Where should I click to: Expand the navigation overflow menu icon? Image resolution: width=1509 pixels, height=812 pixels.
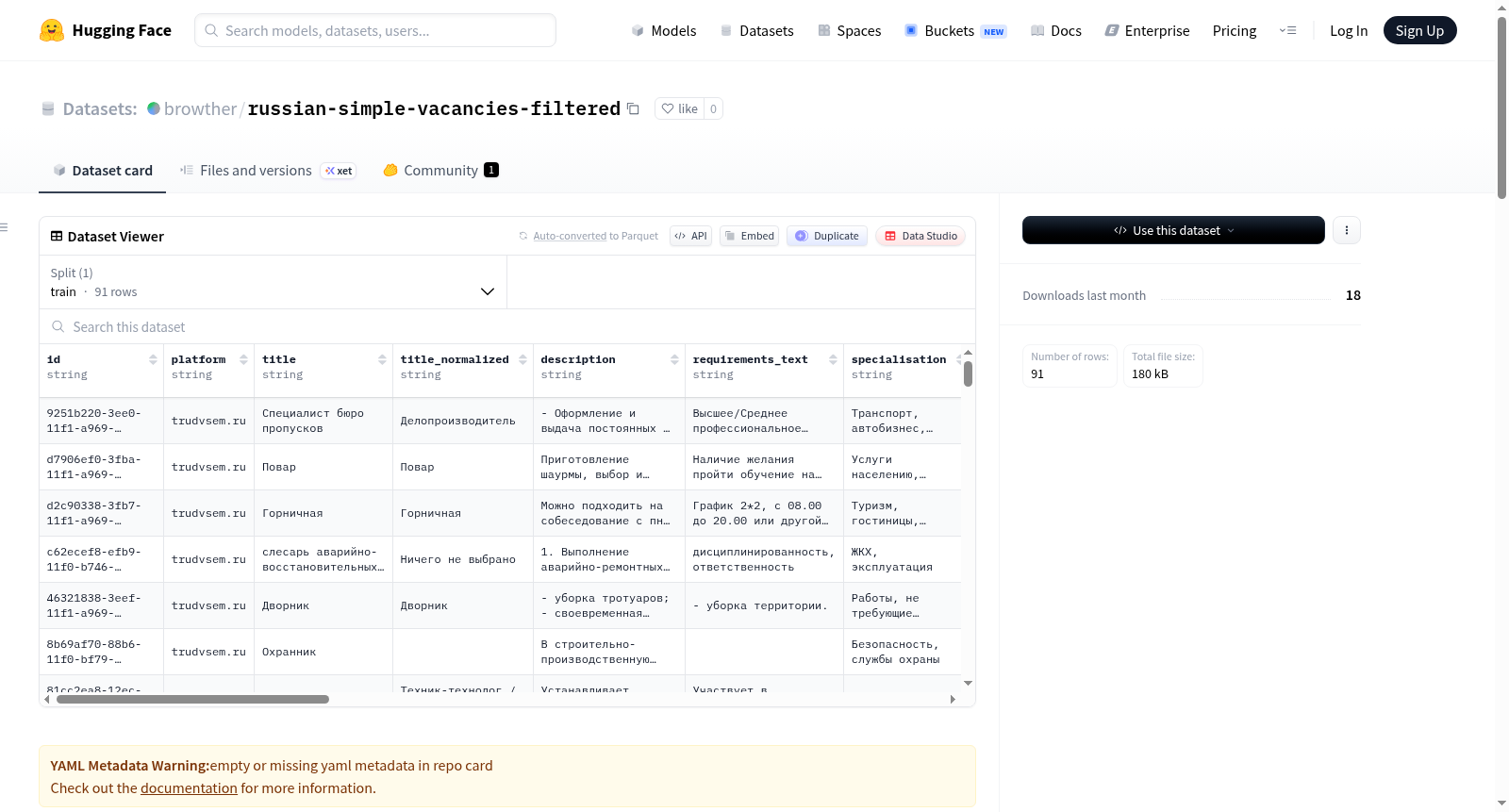(x=1287, y=30)
